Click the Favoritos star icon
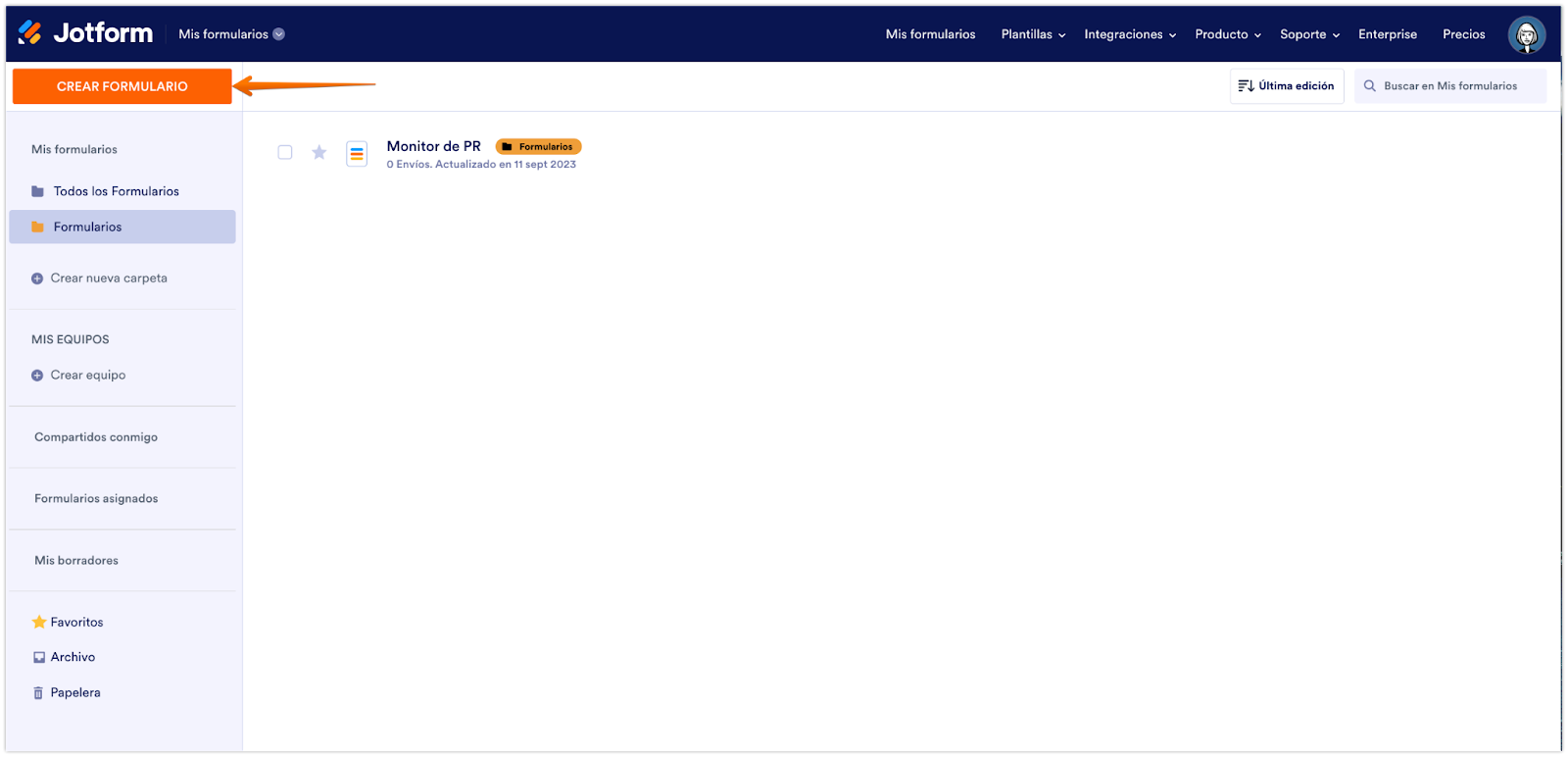Viewport: 1568px width, 757px height. click(x=39, y=622)
